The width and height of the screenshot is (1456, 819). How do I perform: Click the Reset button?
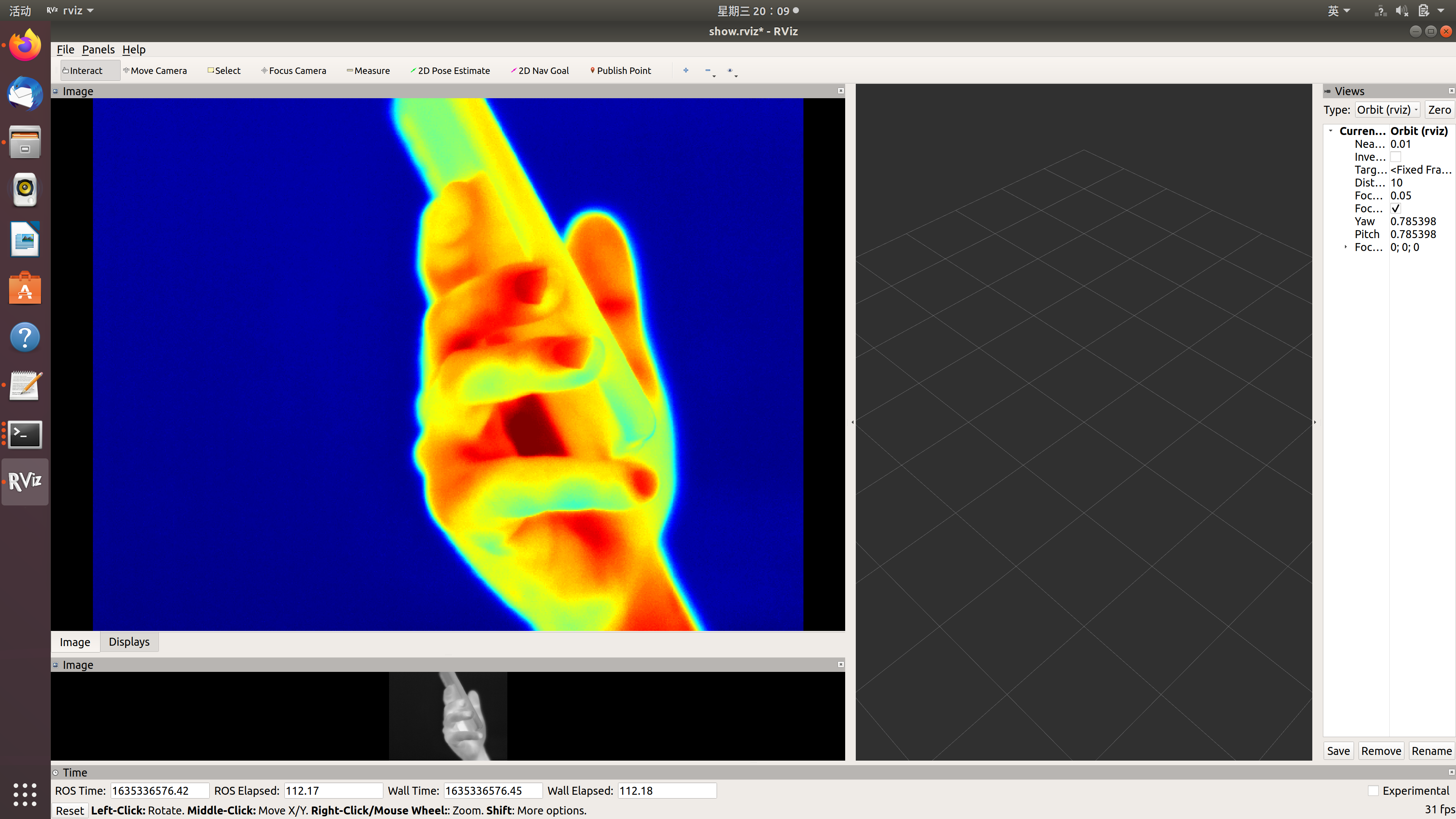point(70,811)
